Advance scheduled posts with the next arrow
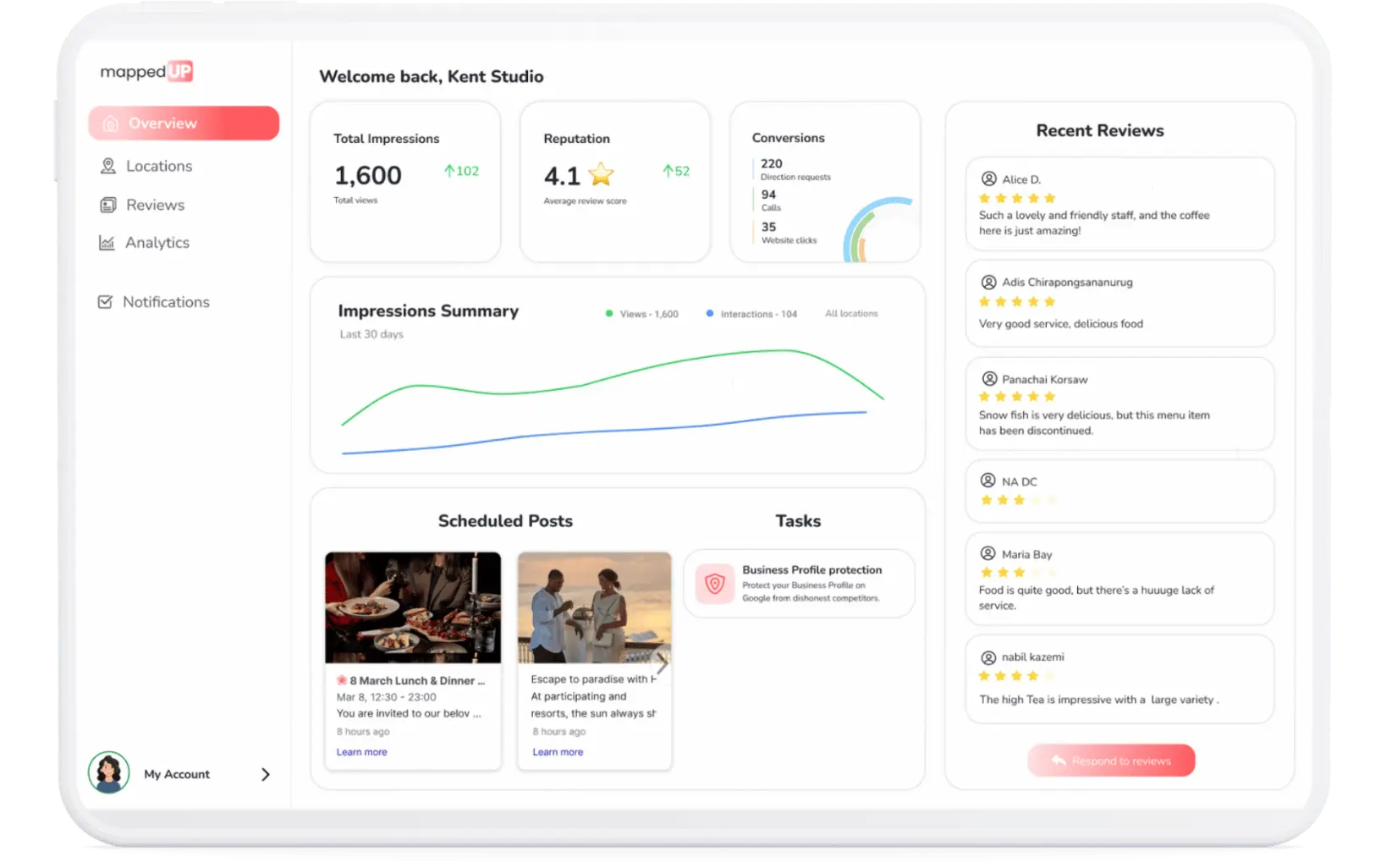Viewport: 1386px width, 868px height. coord(662,664)
